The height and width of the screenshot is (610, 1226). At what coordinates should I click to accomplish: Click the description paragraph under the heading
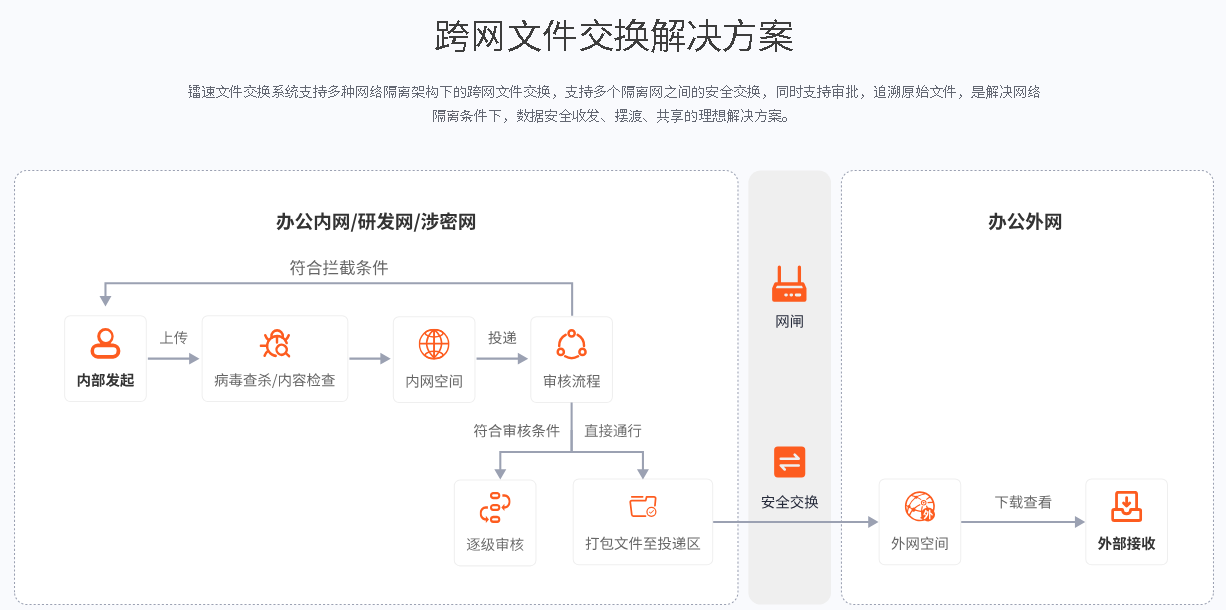coord(612,103)
